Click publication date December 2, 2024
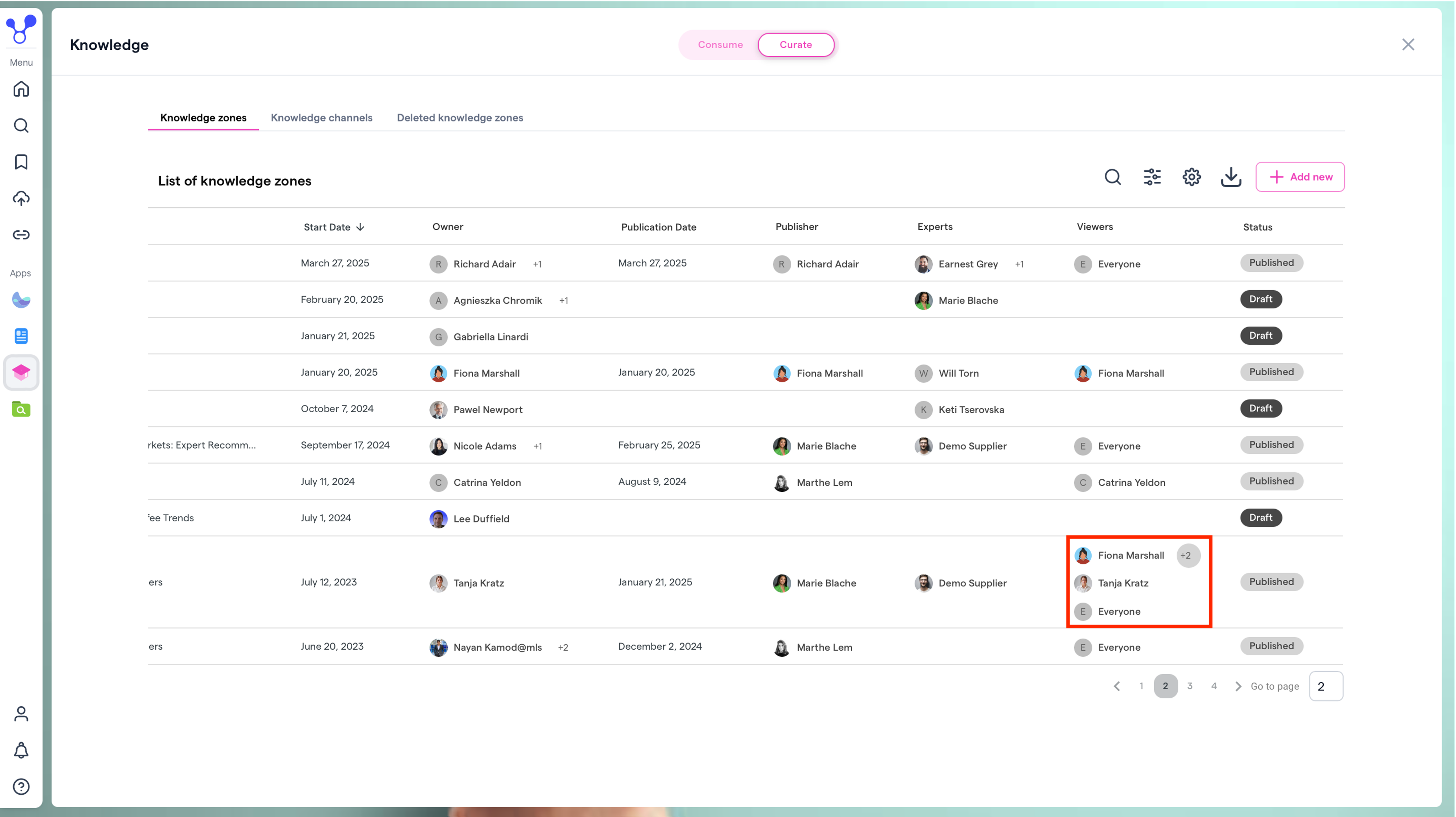 pos(660,646)
